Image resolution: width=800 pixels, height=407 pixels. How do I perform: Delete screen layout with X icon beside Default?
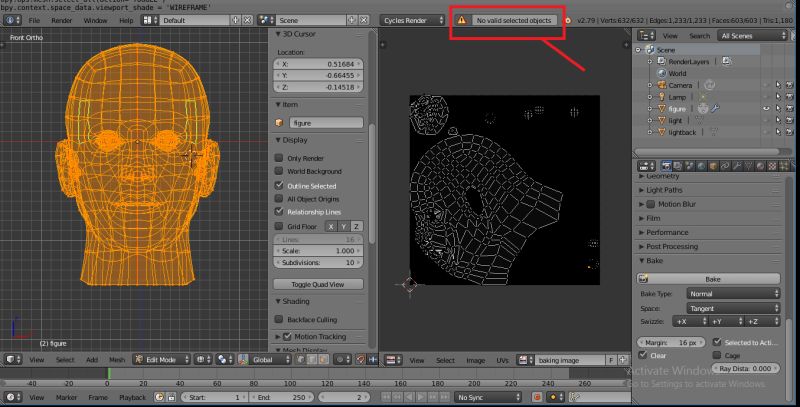pos(247,20)
